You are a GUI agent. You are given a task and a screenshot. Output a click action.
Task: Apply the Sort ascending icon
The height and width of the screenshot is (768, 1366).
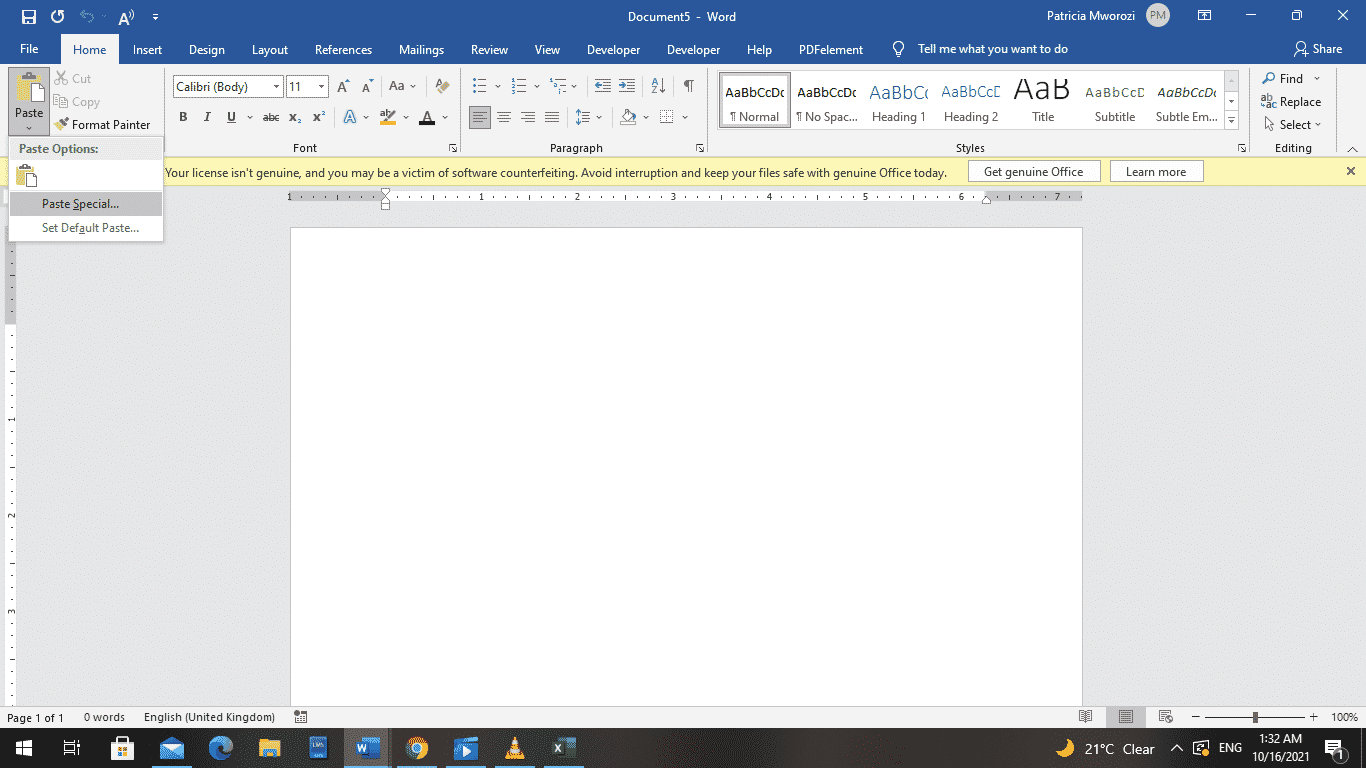[657, 86]
